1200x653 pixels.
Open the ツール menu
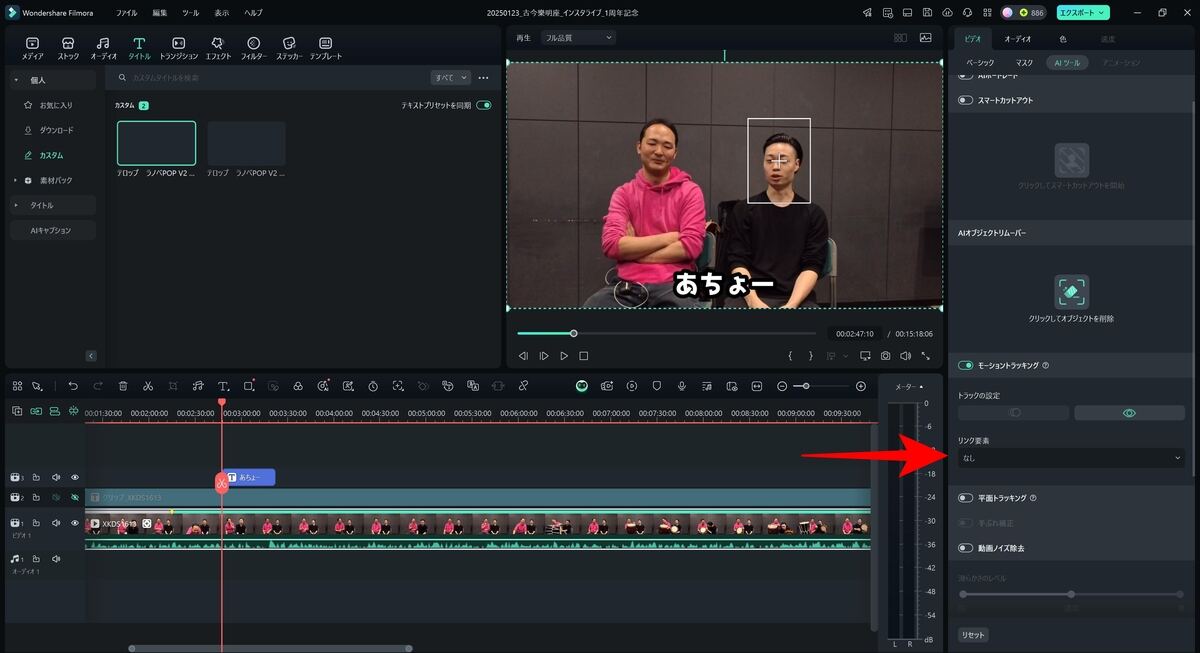[190, 12]
